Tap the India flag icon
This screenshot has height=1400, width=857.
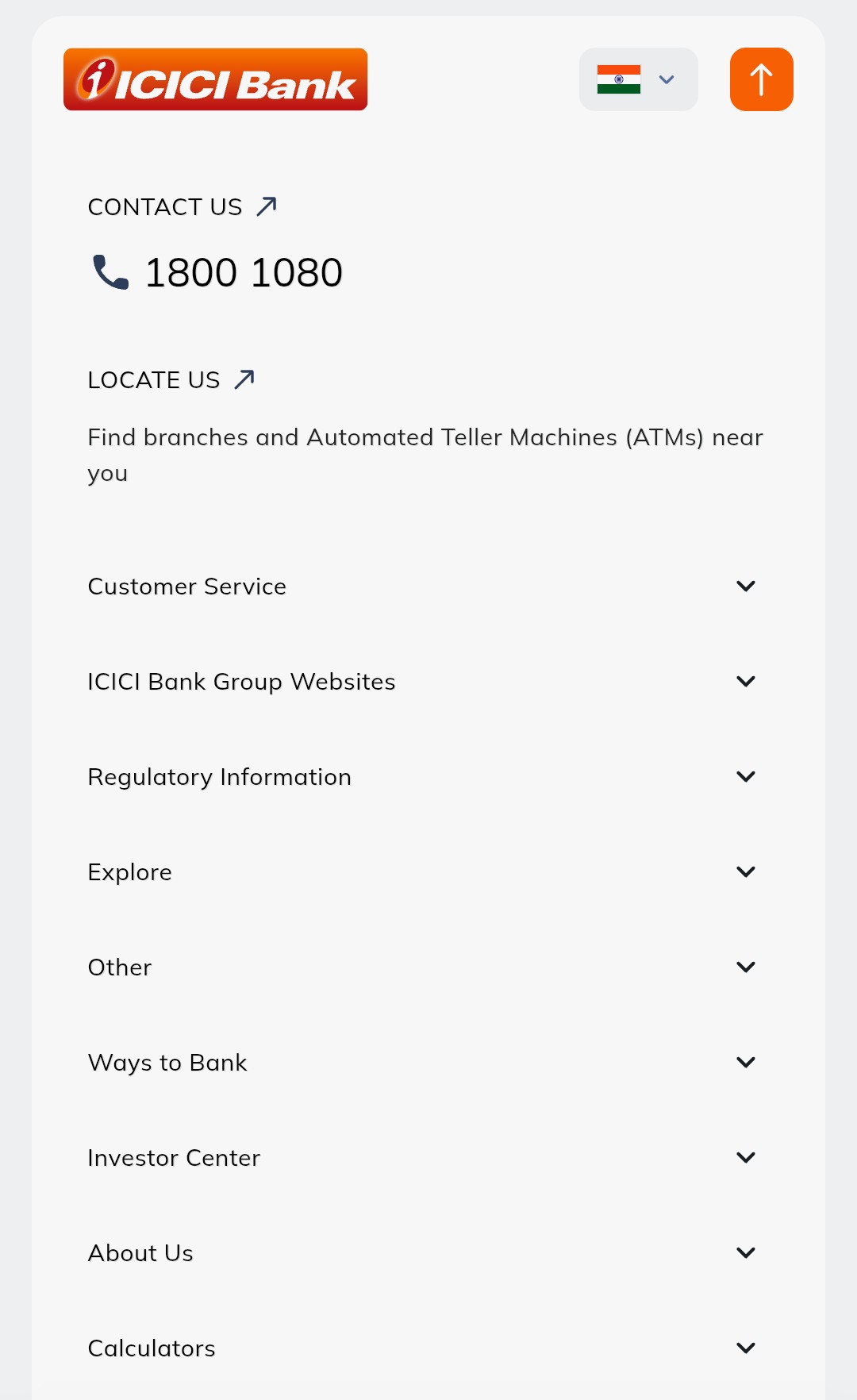[619, 79]
